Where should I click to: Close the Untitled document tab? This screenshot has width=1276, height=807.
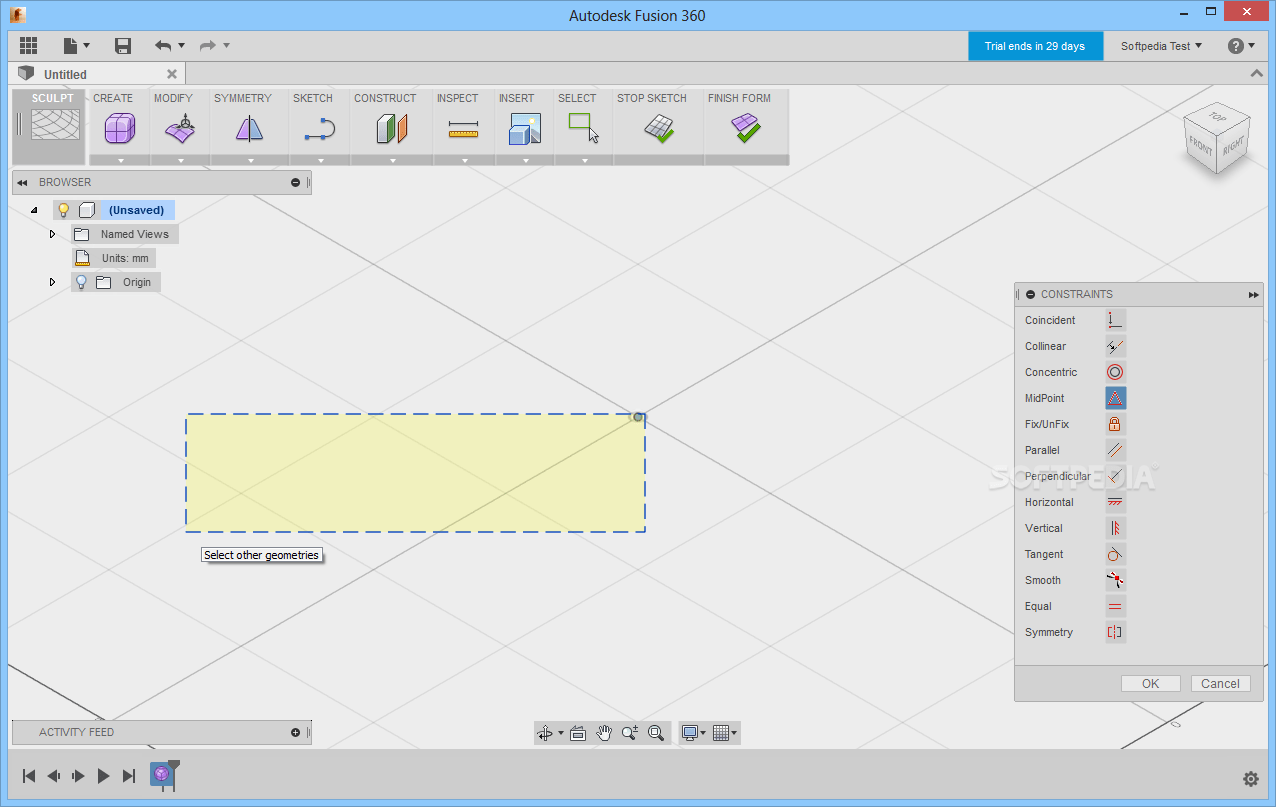coord(172,74)
